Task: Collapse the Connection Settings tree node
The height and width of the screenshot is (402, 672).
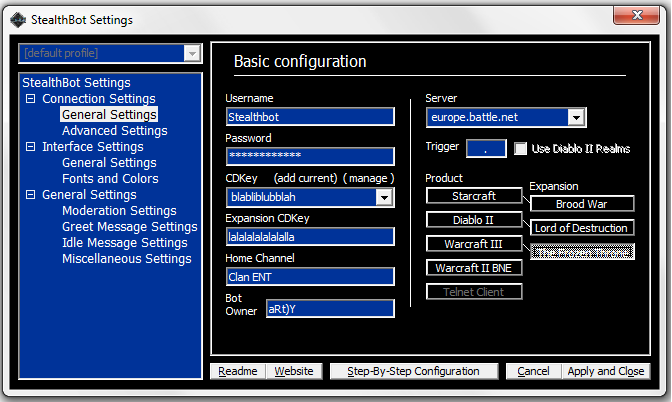Action: 31,99
